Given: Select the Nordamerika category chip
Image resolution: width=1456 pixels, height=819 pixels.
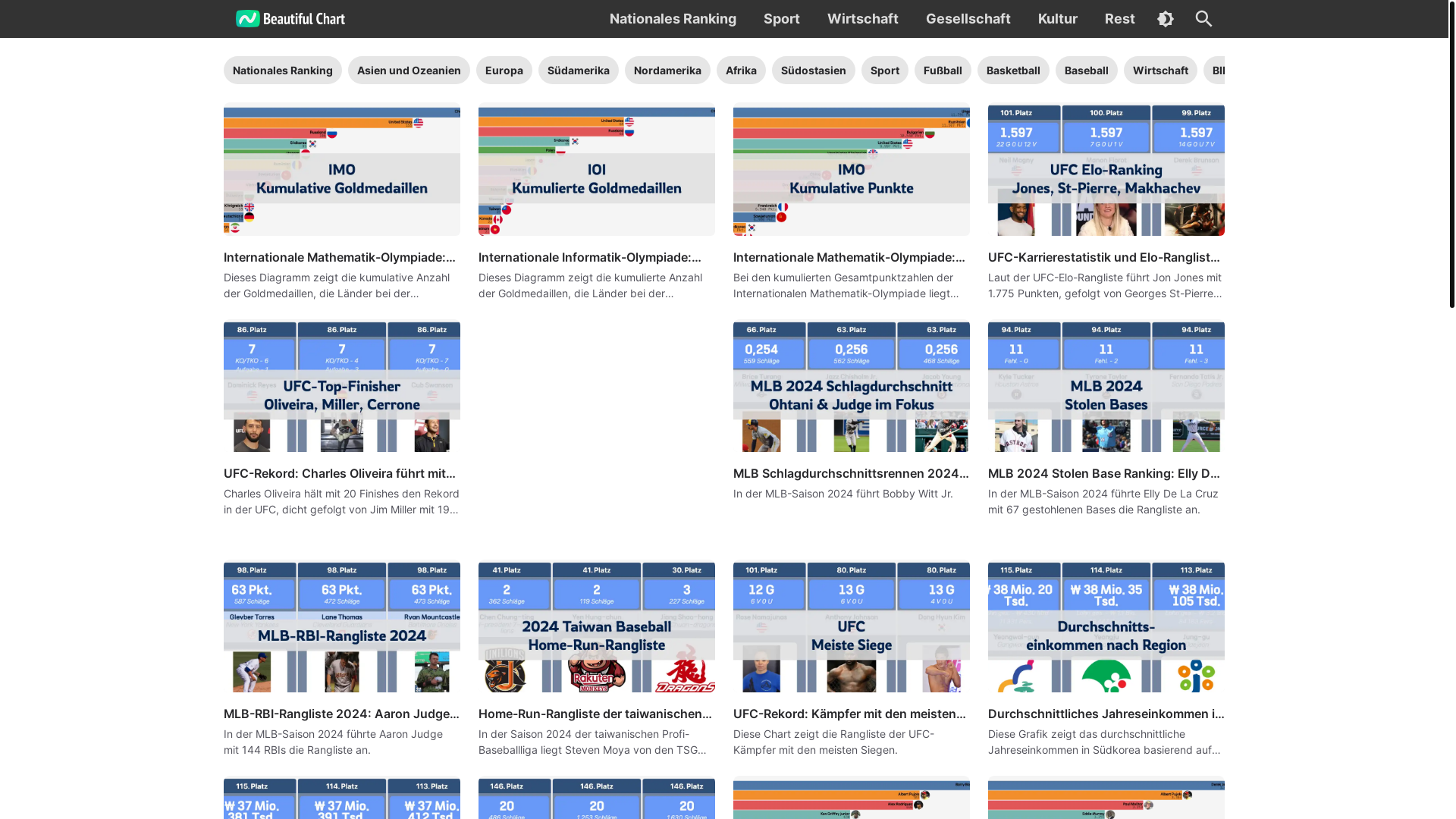Looking at the screenshot, I should pyautogui.click(x=667, y=71).
